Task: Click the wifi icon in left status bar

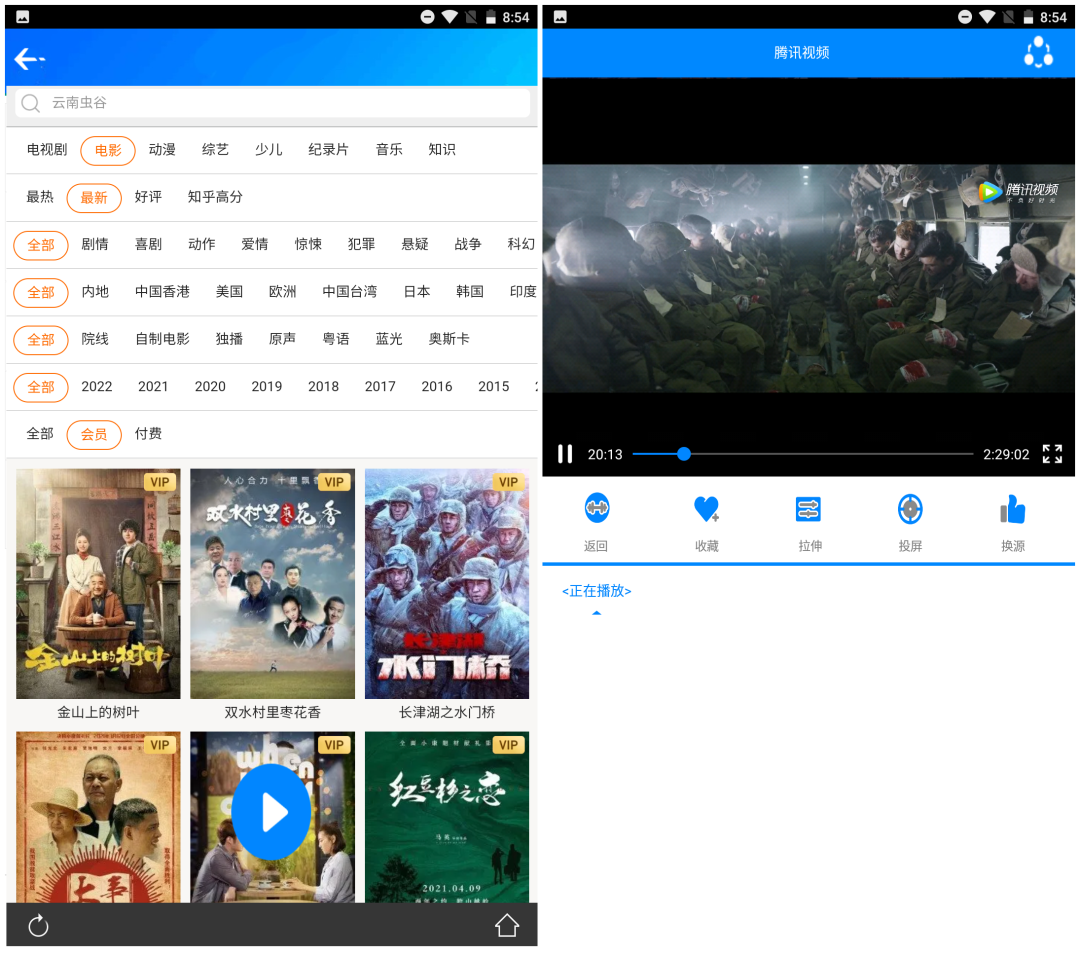Action: coord(450,17)
